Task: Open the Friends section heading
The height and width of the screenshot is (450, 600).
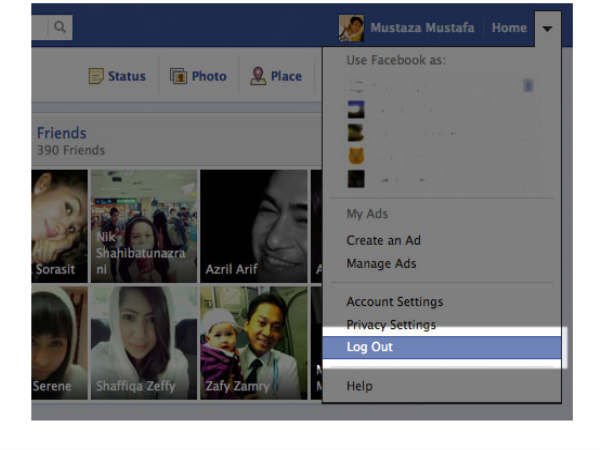Action: click(61, 133)
